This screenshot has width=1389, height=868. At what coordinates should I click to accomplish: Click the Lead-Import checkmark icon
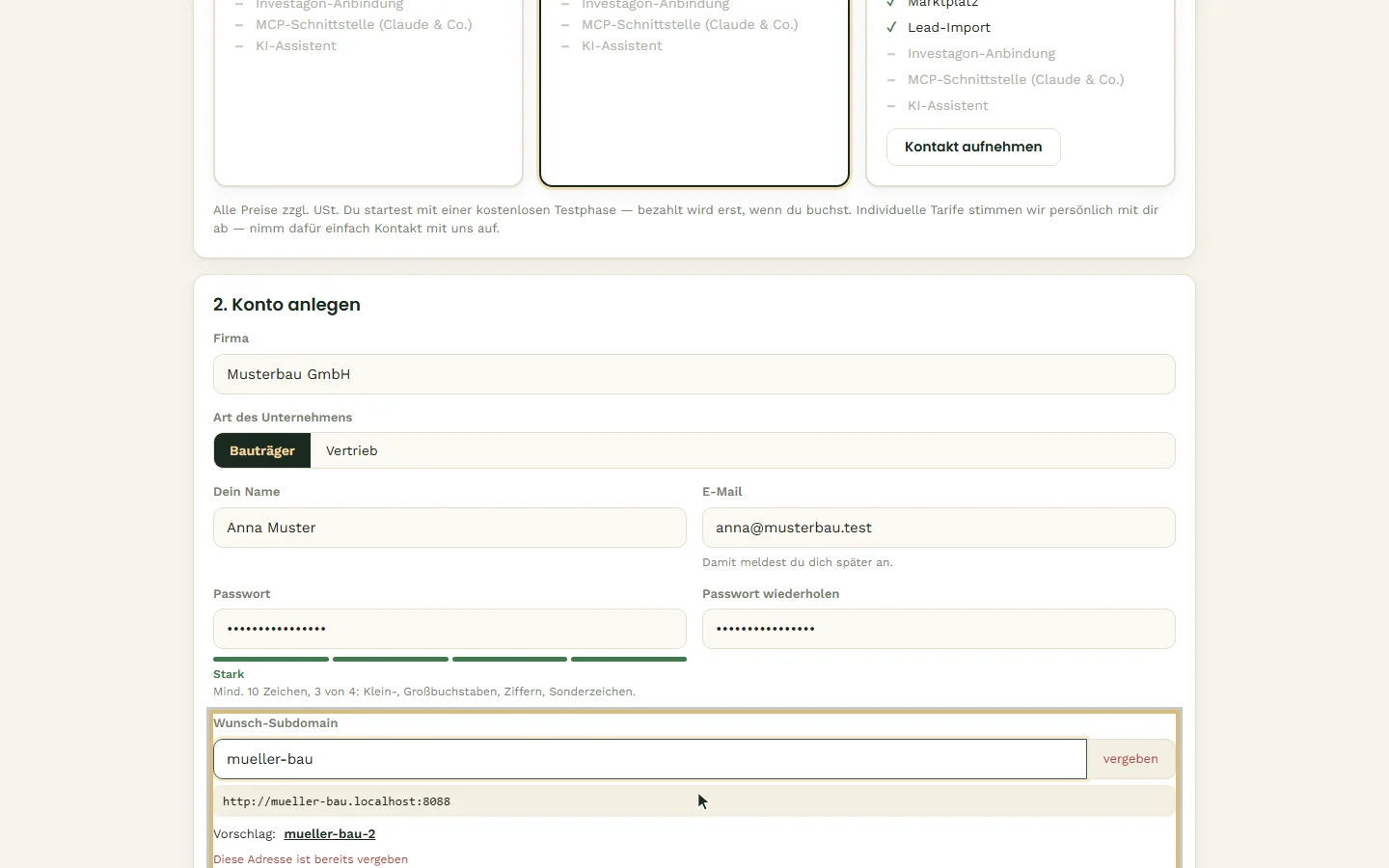(891, 28)
